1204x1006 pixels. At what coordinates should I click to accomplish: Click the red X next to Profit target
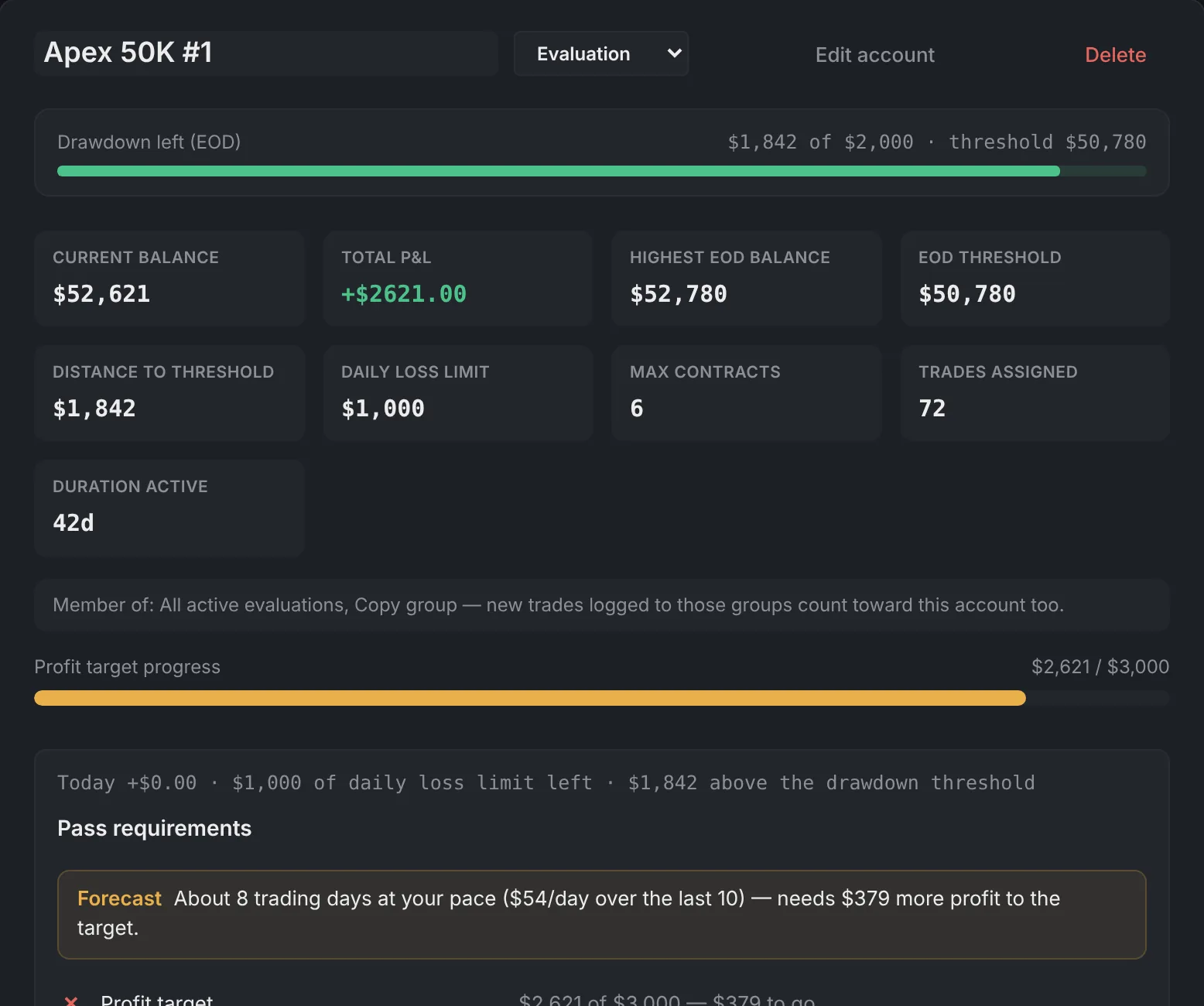point(71,1001)
